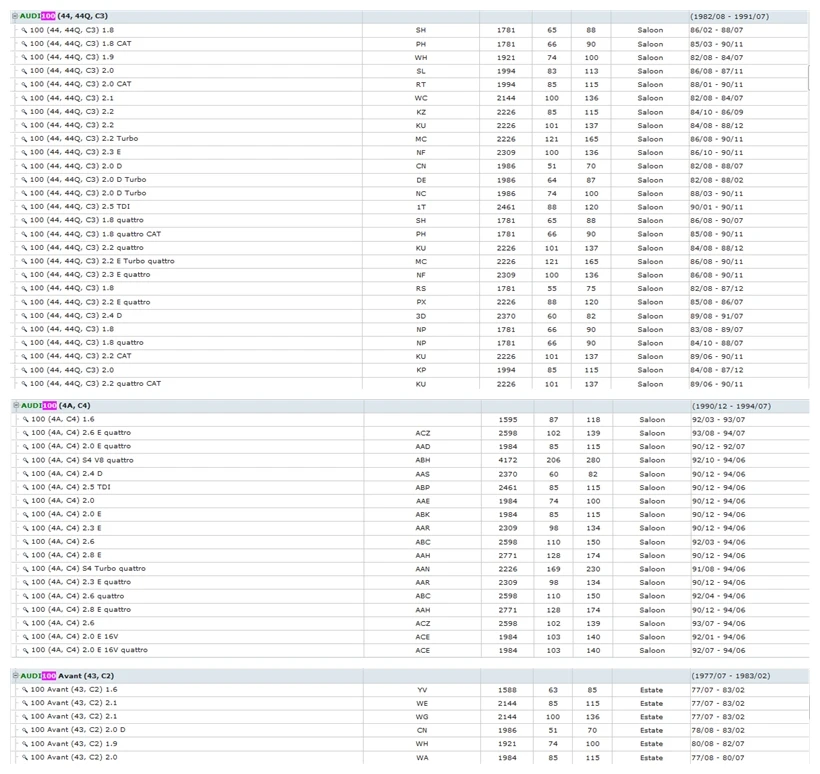The height and width of the screenshot is (774, 820).
Task: Click magnifier icon next to 100 Avant (43, C2) 1.6
Action: pyautogui.click(x=25, y=690)
